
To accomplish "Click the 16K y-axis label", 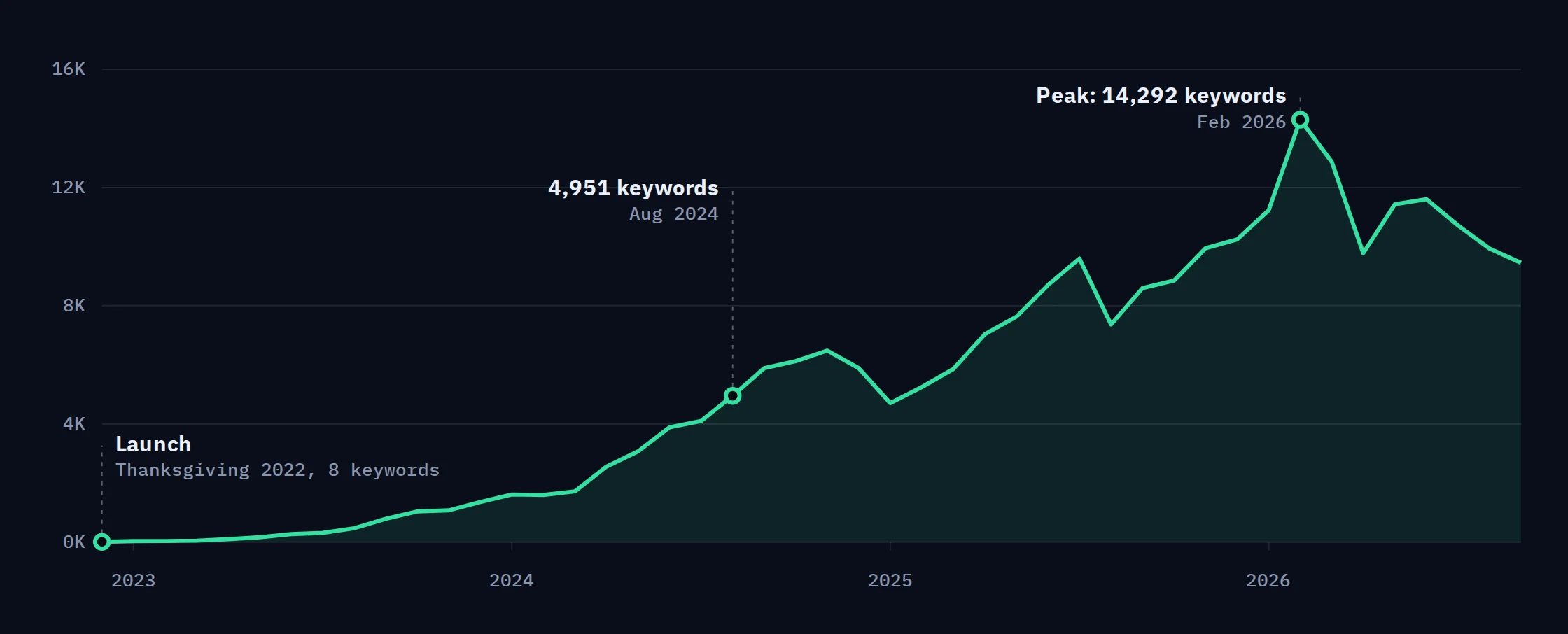I will [69, 69].
